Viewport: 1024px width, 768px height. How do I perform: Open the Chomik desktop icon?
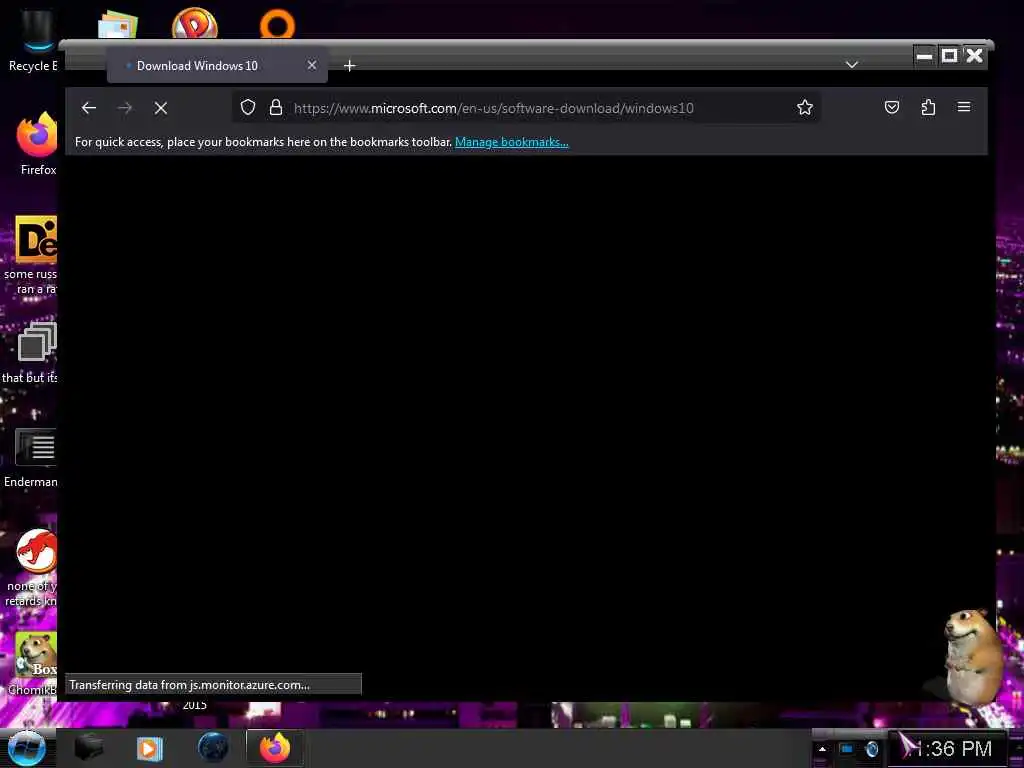[33, 664]
